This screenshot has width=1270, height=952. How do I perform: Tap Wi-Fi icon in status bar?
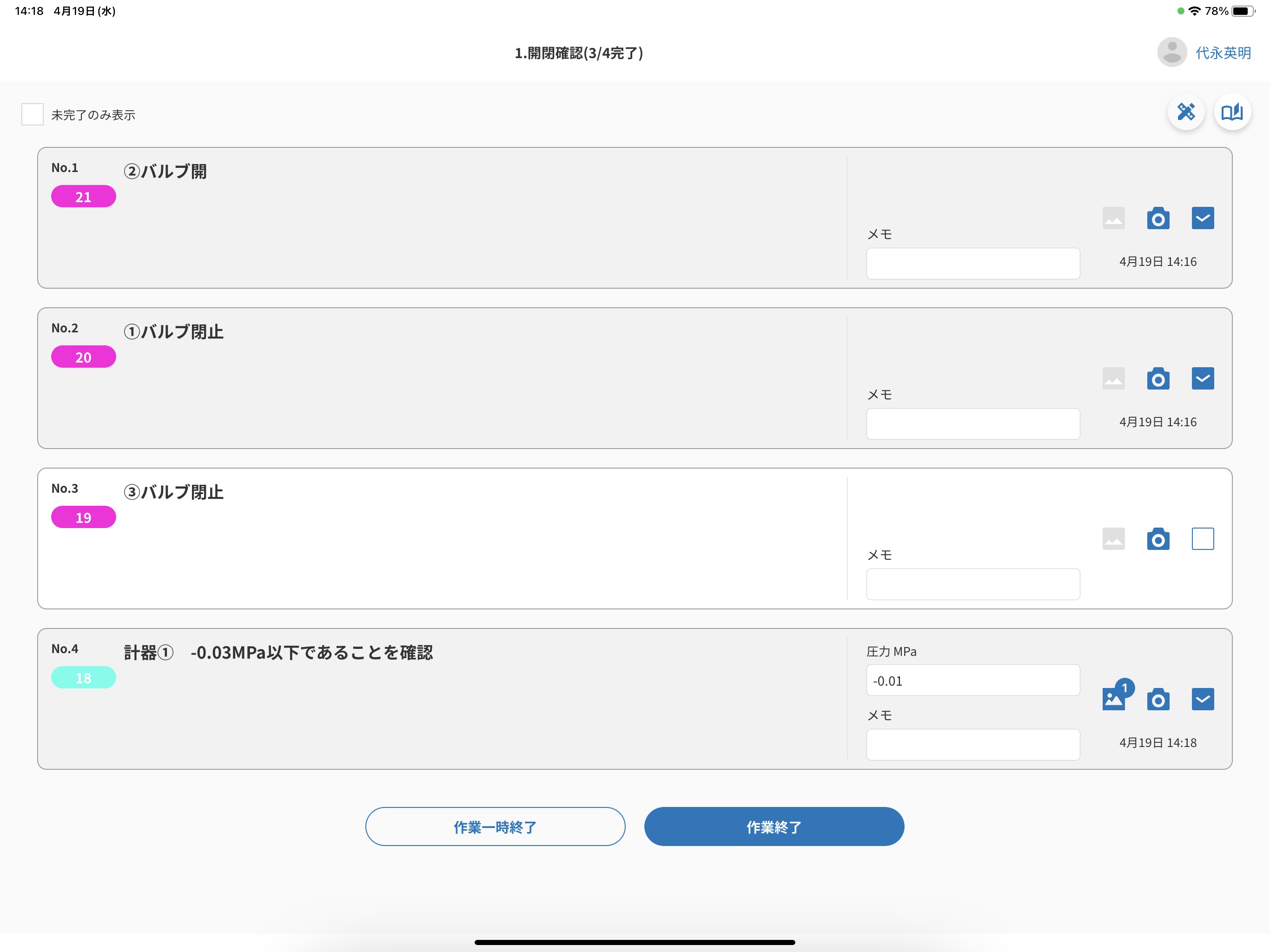pos(1195,11)
